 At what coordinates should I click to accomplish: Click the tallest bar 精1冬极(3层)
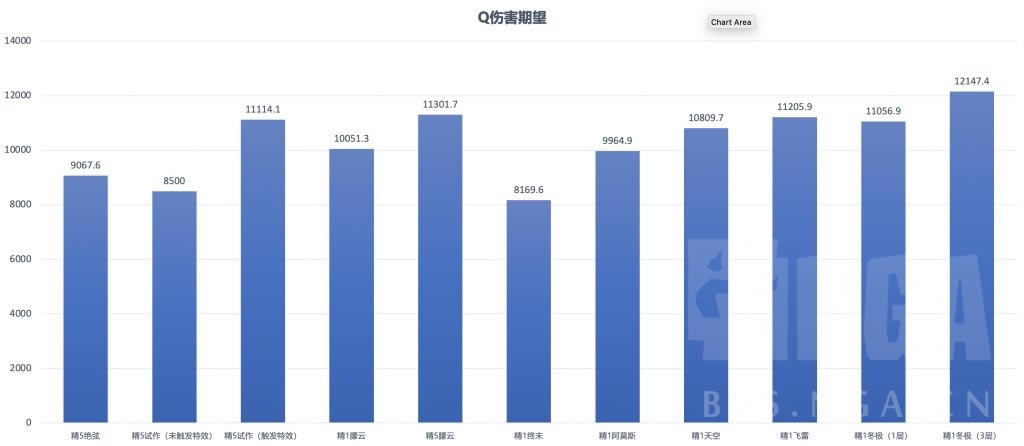pyautogui.click(x=971, y=257)
